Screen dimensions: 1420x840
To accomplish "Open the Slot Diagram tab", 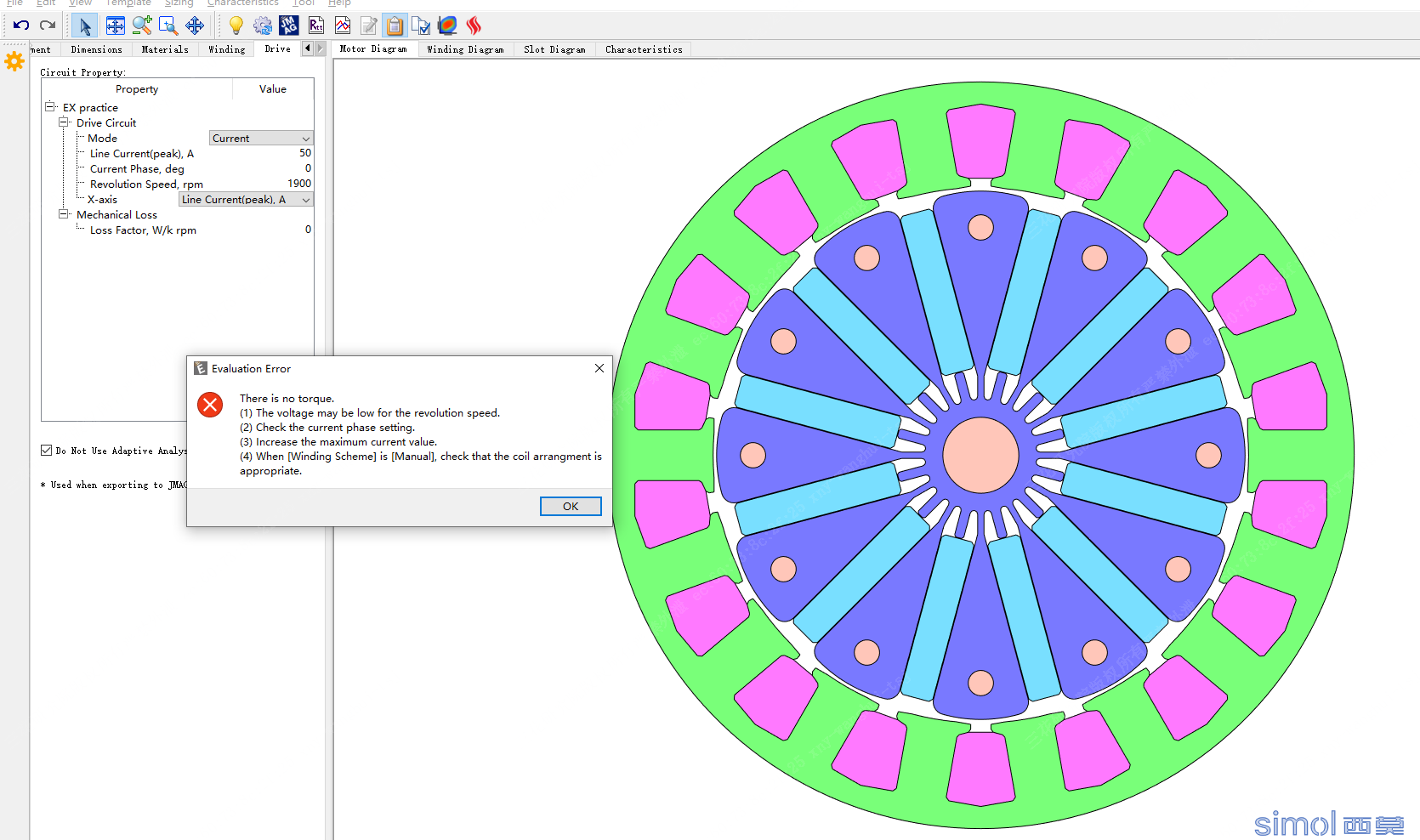I will point(554,49).
